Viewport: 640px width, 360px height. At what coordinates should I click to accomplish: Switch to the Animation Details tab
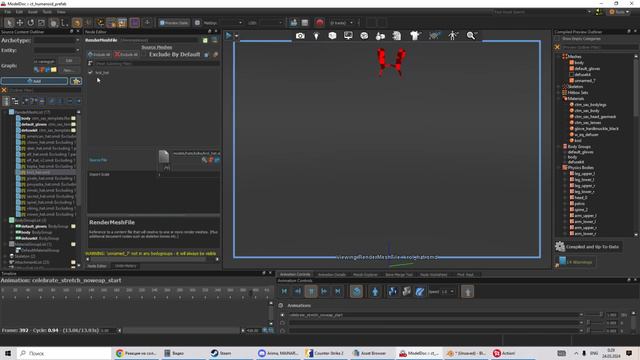click(331, 275)
